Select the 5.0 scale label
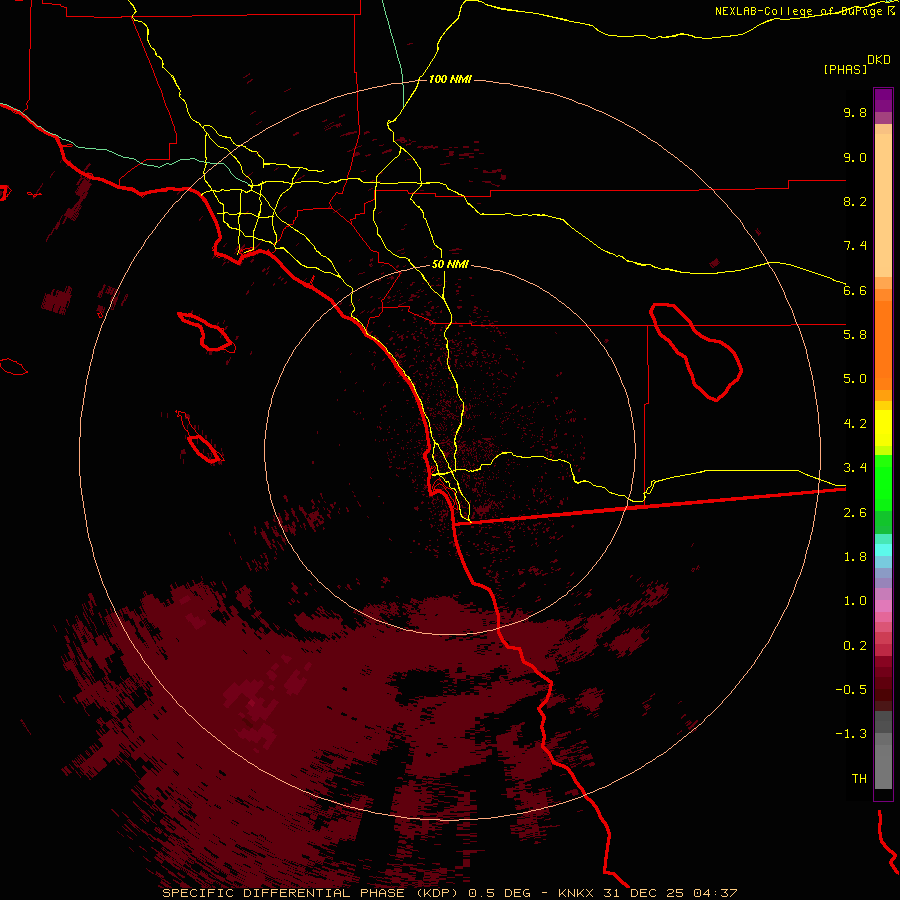 pos(855,379)
